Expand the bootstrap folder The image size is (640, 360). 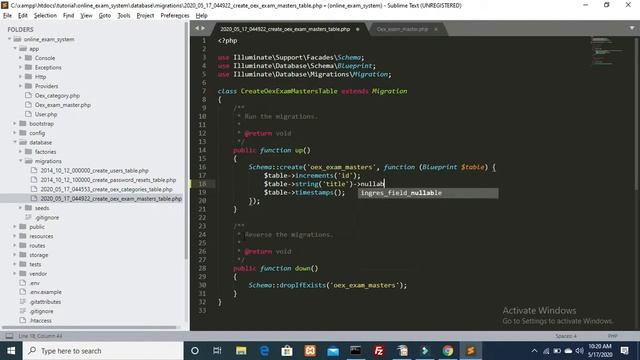pos(15,123)
